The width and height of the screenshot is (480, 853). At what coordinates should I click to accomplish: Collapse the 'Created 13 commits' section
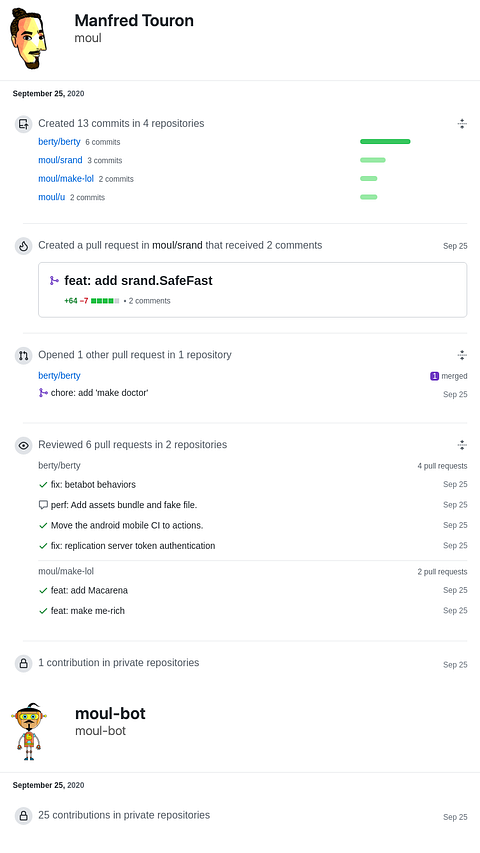point(462,123)
